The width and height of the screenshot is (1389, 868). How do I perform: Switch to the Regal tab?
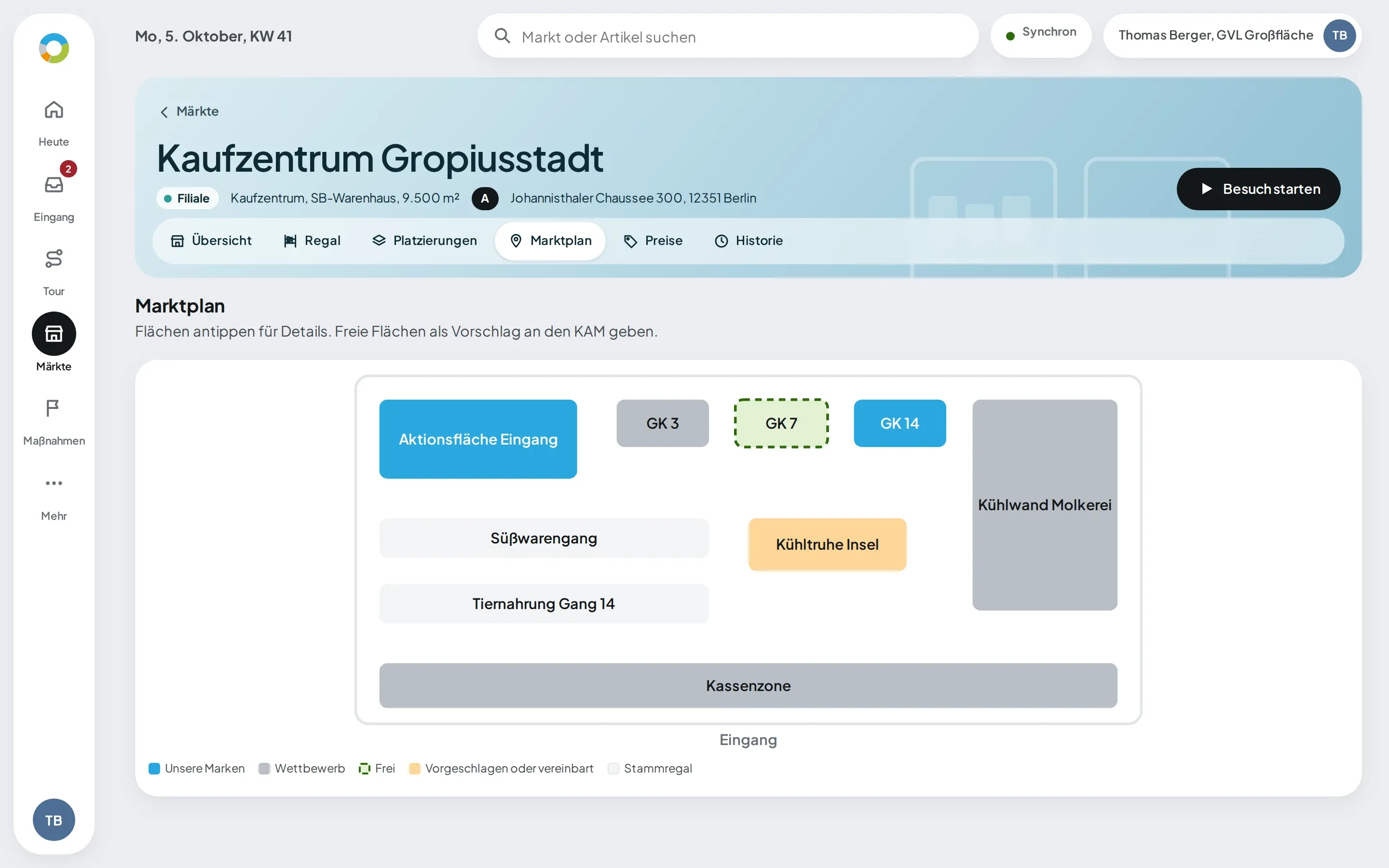312,241
